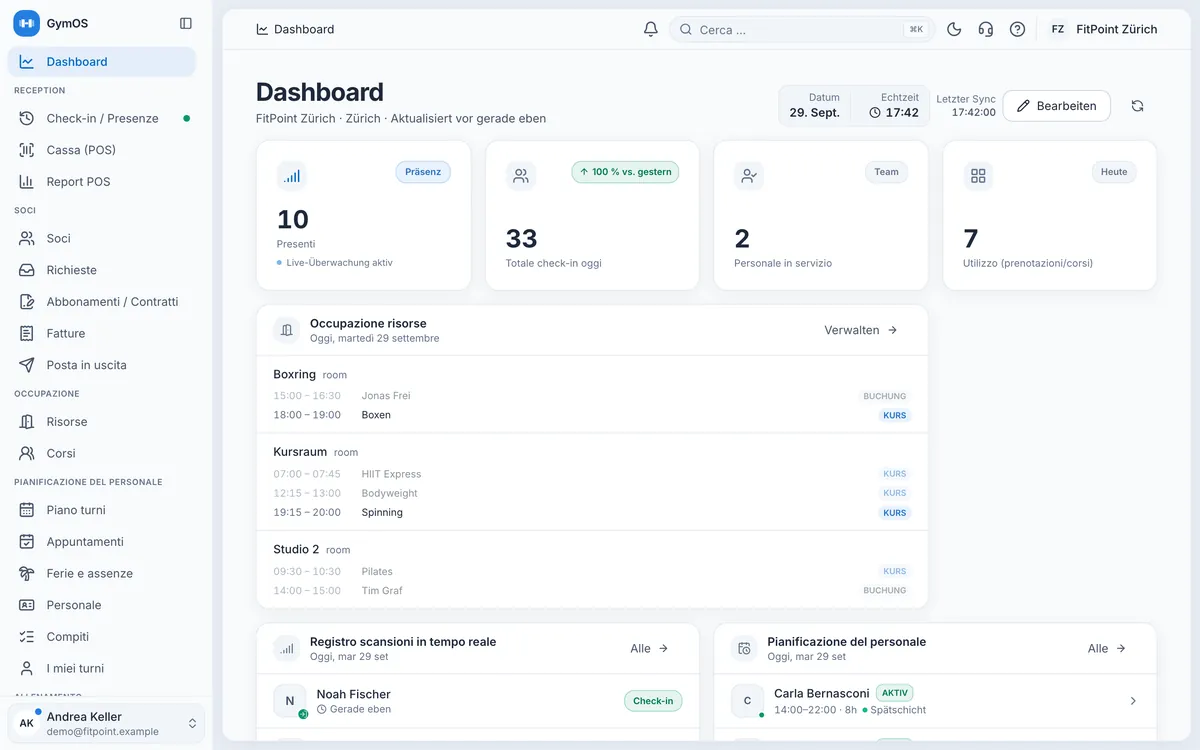The image size is (1200, 750).
Task: Click Alle in Pianificazione del personale
Action: pyautogui.click(x=1107, y=648)
